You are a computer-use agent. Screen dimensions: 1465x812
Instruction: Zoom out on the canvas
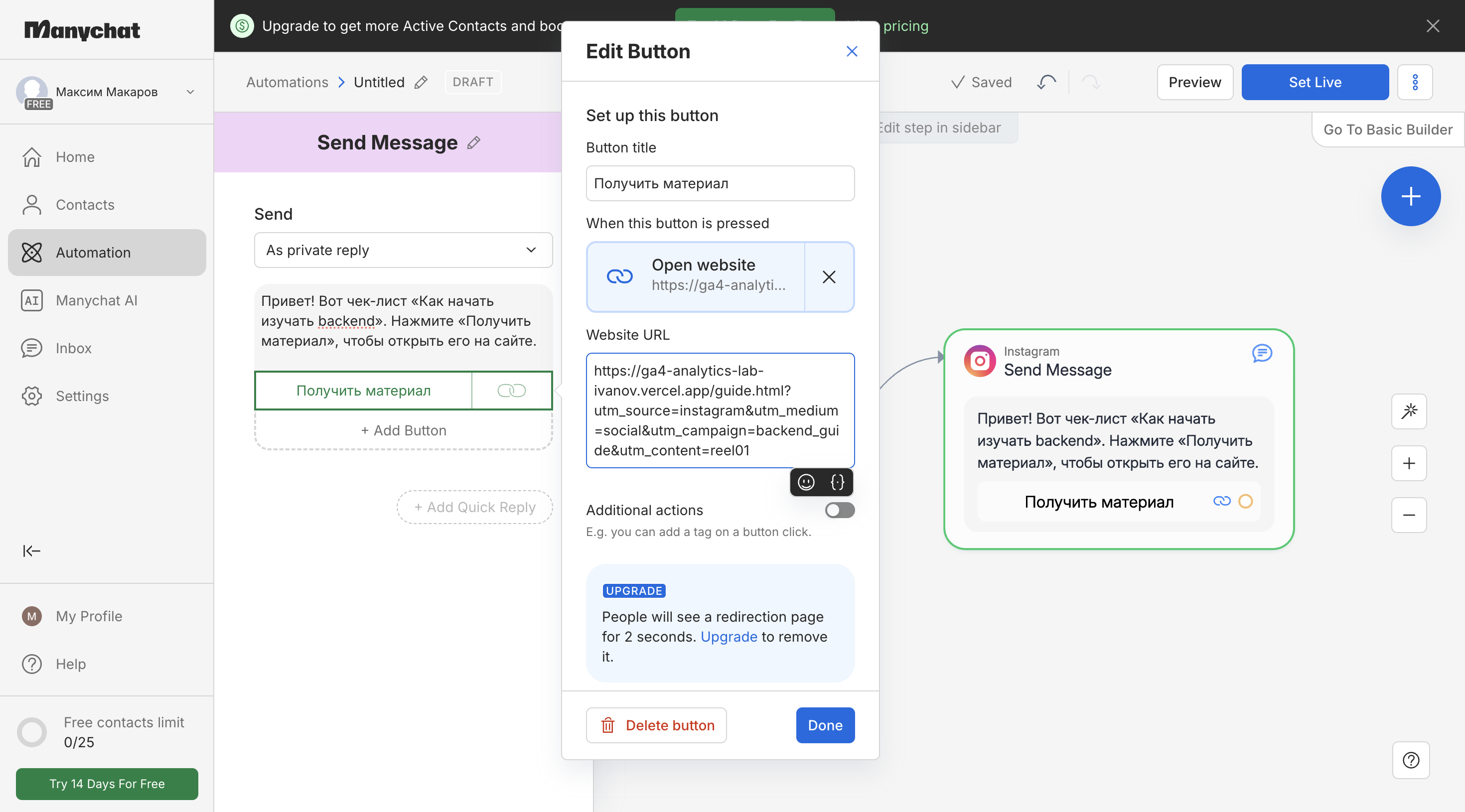(1409, 515)
